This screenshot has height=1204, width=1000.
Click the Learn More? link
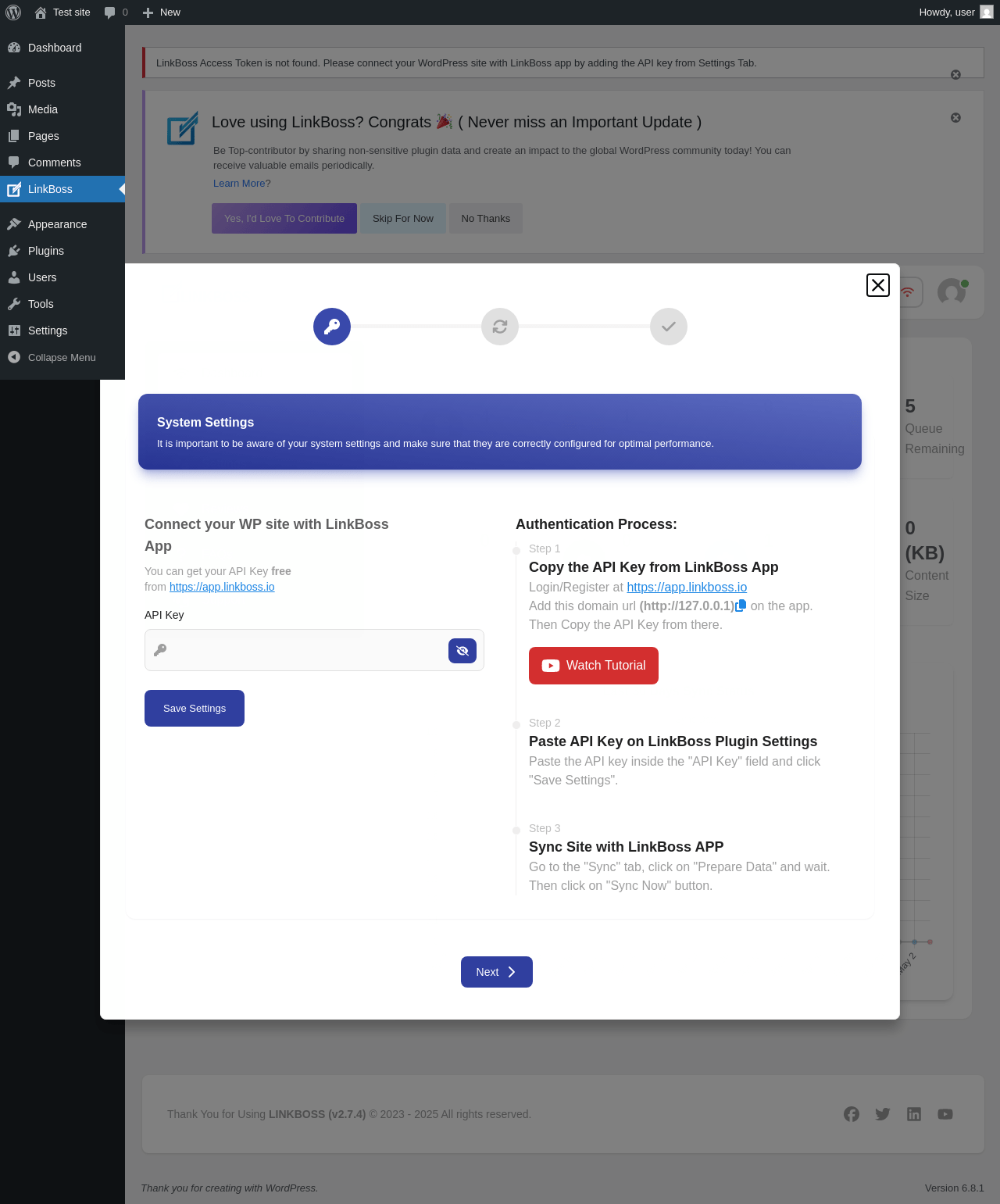click(242, 184)
